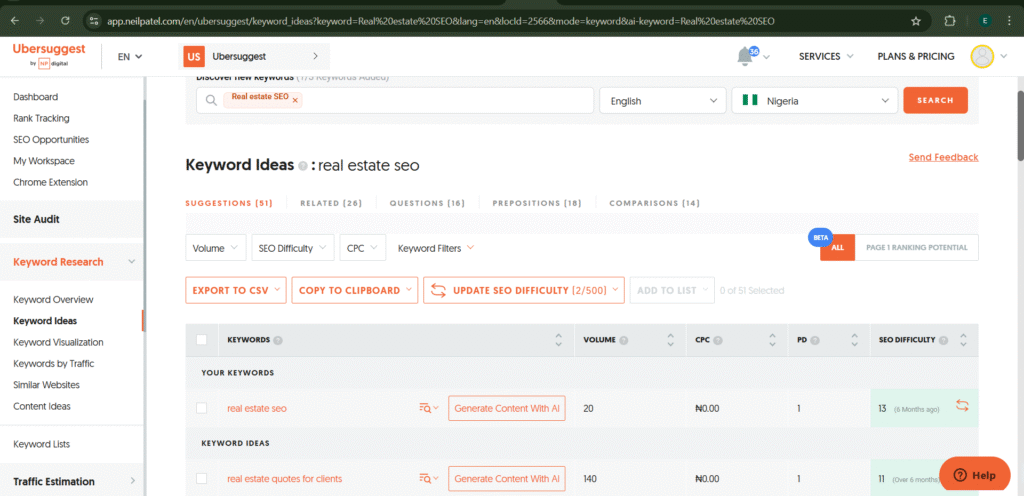Generate Content With AI for real estate seo
The image size is (1024, 496).
(x=507, y=409)
